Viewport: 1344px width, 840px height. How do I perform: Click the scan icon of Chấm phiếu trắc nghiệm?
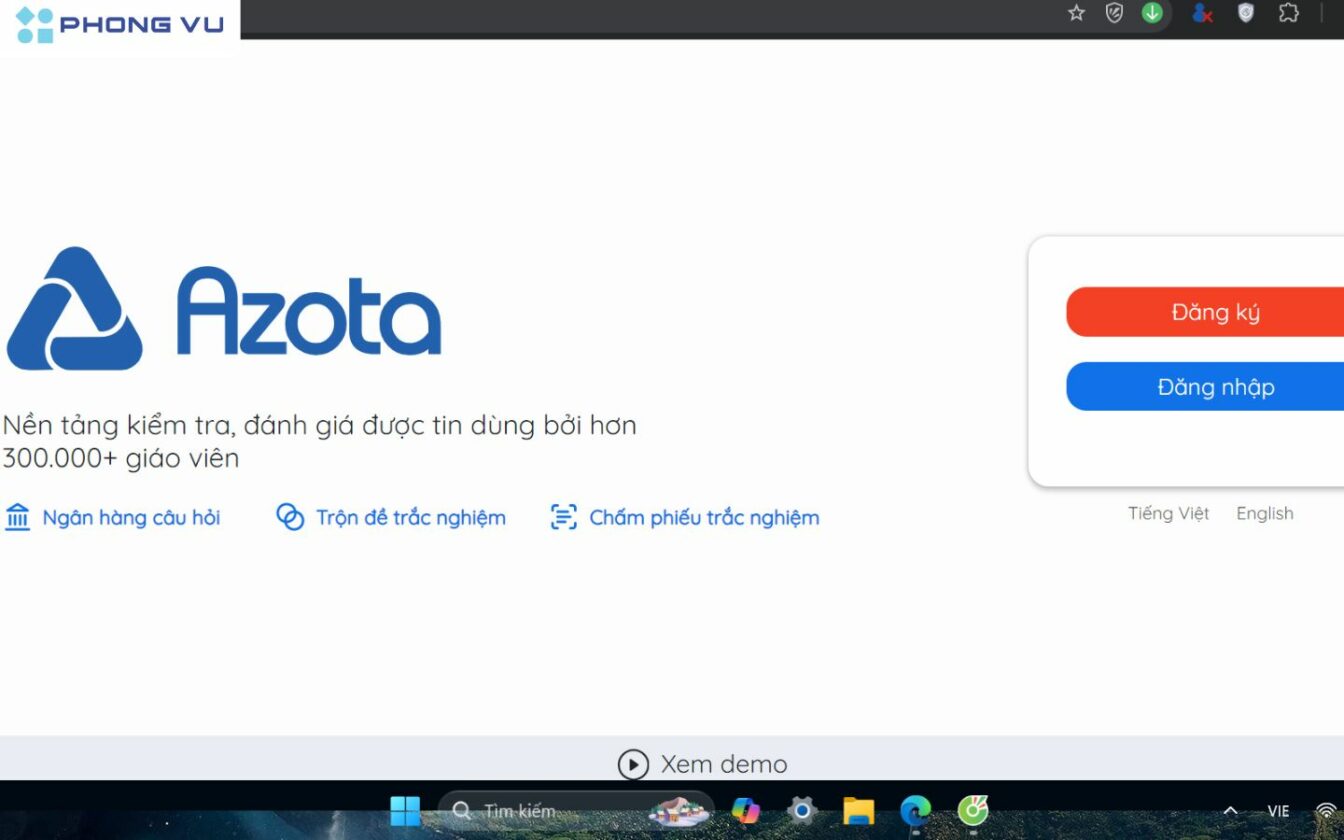pyautogui.click(x=564, y=517)
